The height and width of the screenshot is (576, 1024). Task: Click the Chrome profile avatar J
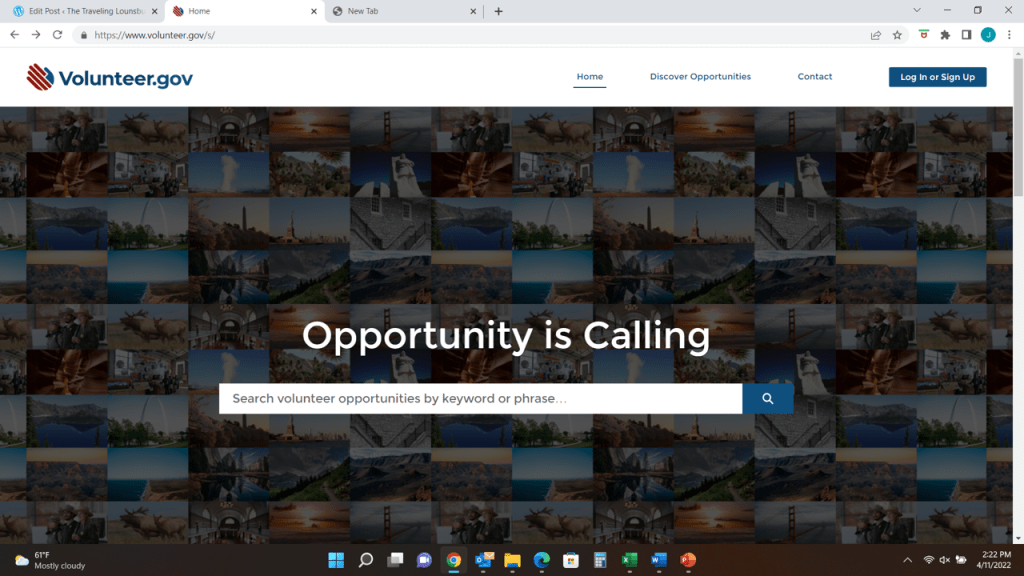[x=987, y=34]
